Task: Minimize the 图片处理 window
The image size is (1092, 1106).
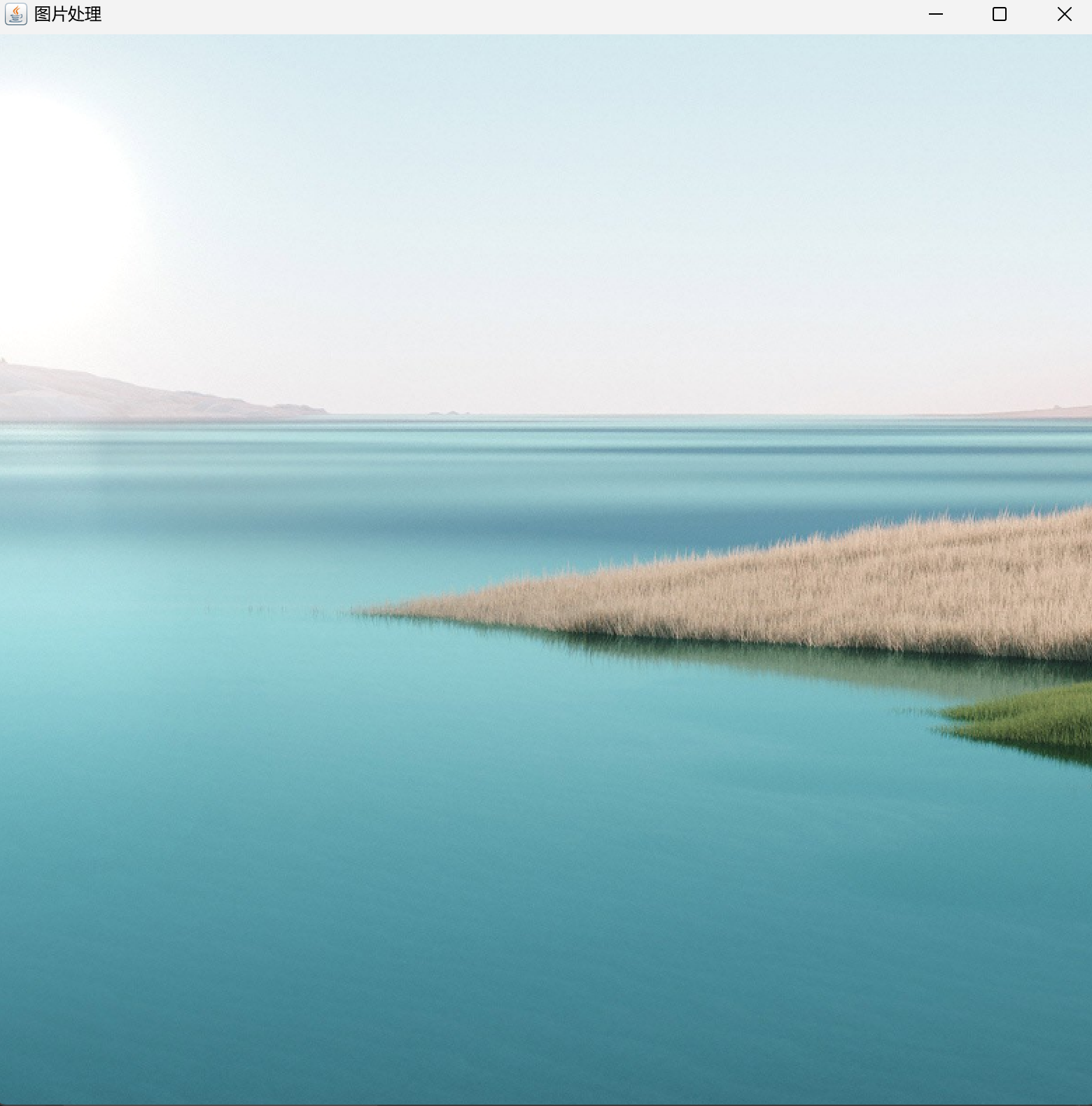Action: 935,14
